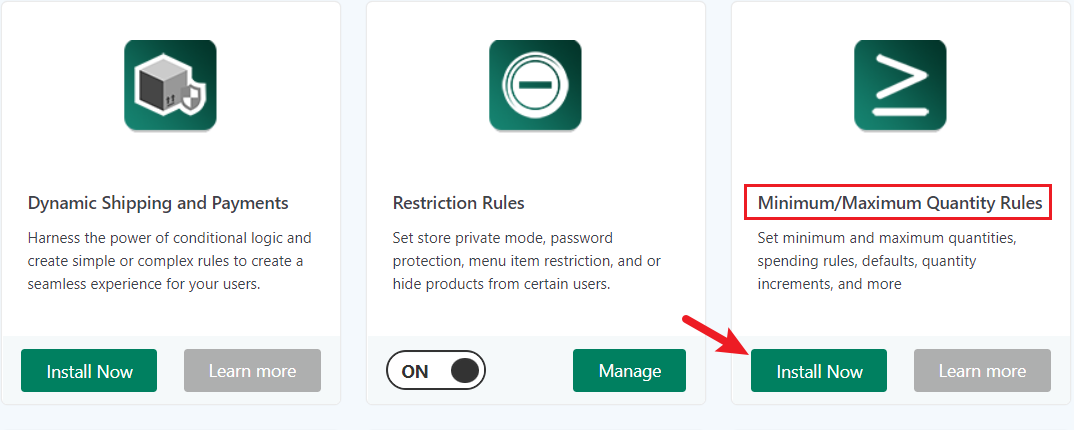Open Learn more for Minimum/Maximum Quantity Rules

point(982,370)
